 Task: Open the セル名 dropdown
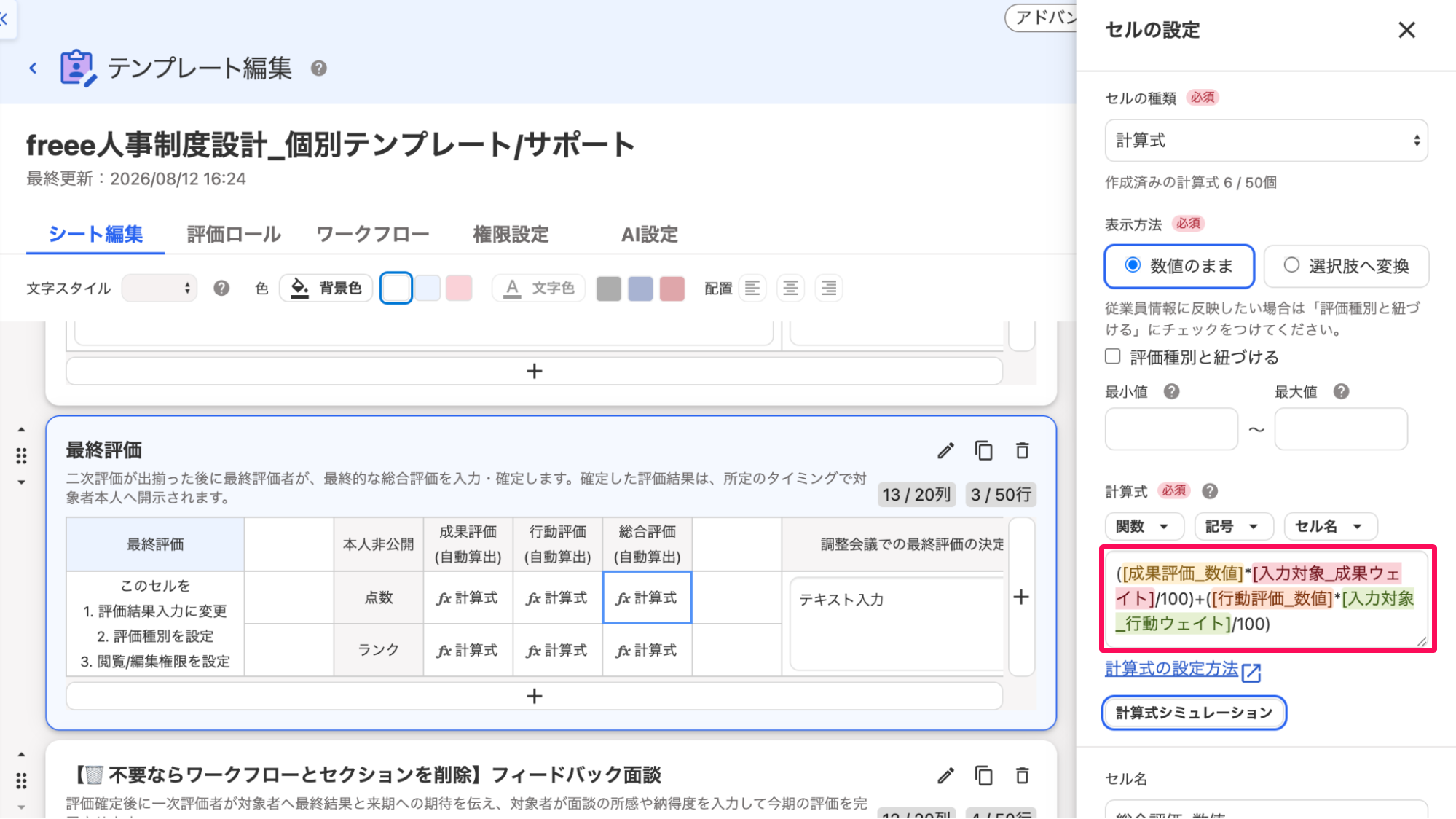click(1331, 527)
